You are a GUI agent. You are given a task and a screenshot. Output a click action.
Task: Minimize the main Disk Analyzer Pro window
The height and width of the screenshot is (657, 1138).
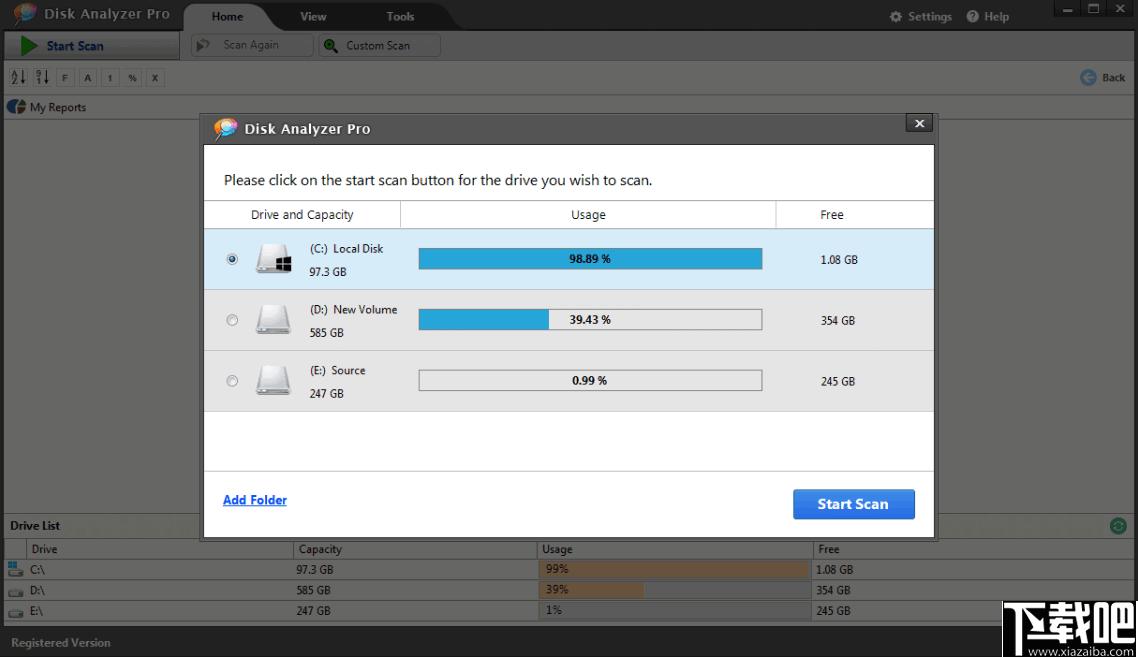(1068, 9)
